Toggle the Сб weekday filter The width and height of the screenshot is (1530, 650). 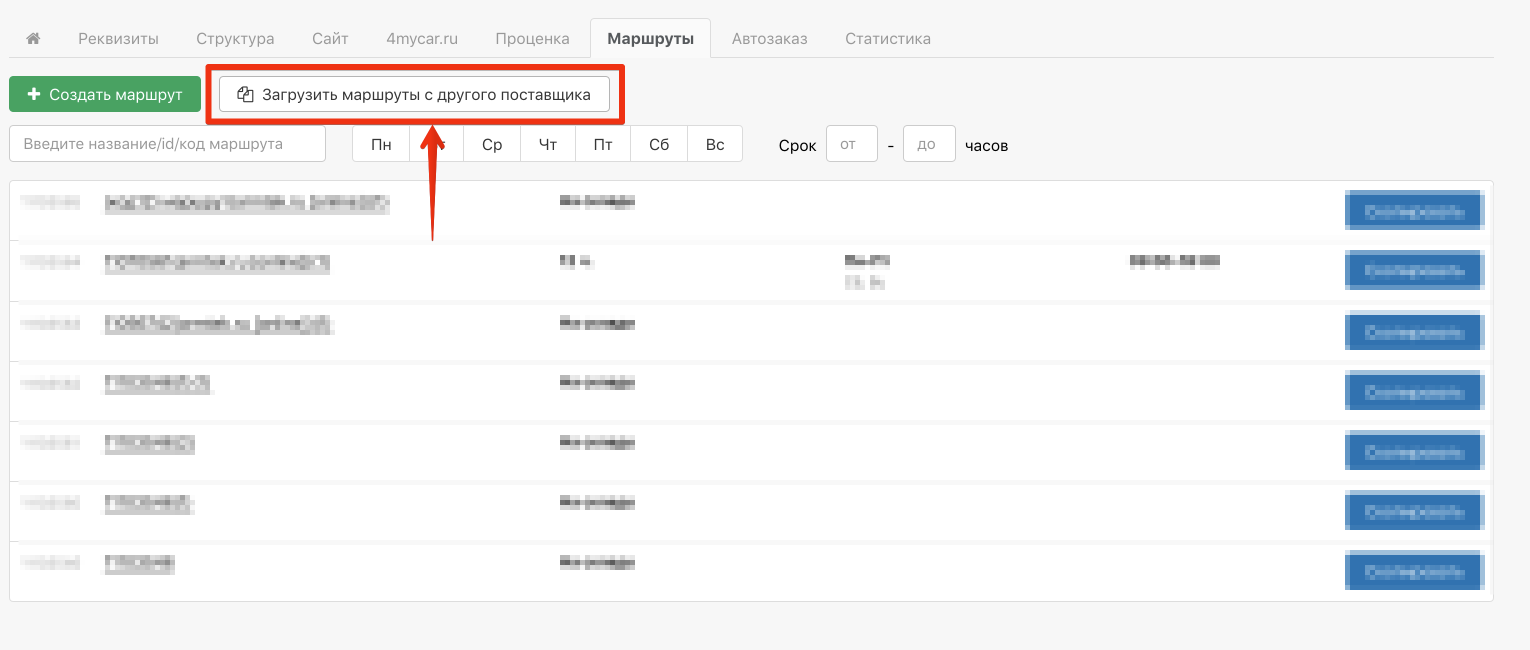tap(659, 144)
